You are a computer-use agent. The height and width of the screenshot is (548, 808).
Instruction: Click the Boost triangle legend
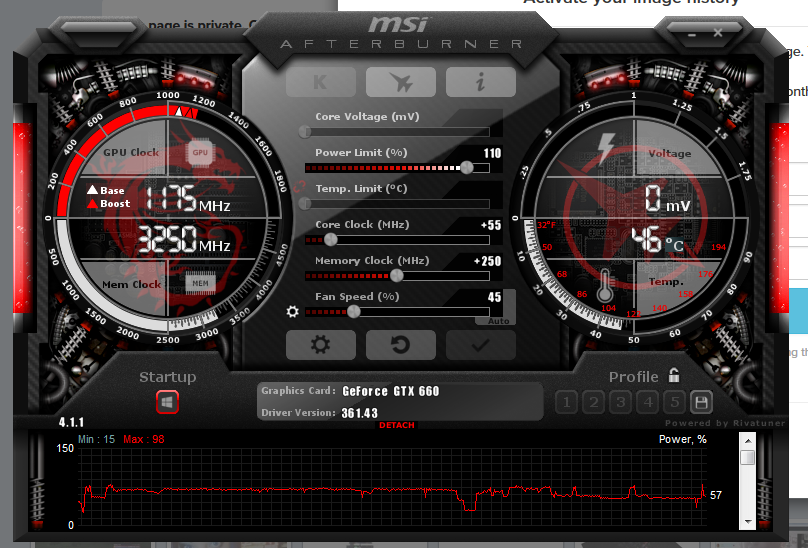(109, 204)
